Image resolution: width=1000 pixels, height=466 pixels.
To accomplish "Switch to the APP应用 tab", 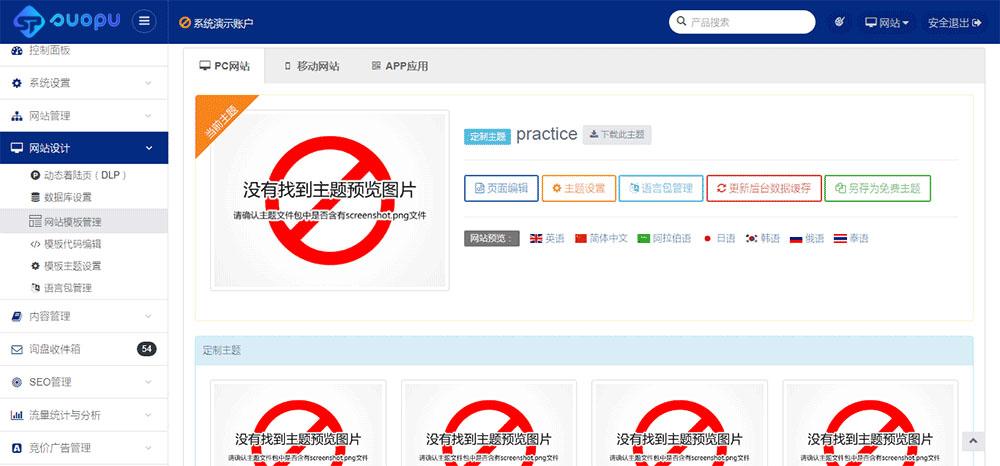I will click(399, 66).
